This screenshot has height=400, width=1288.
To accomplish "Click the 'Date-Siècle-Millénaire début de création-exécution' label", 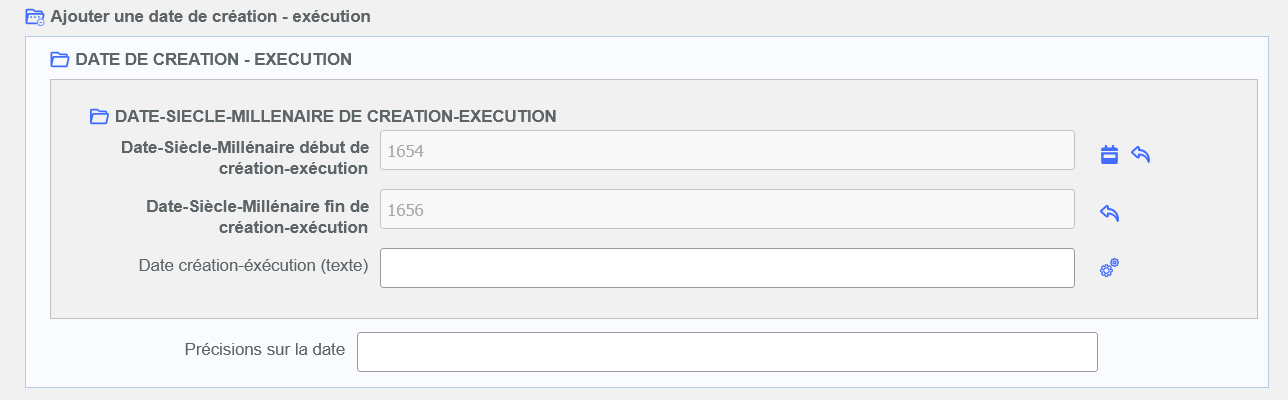I will coord(245,158).
